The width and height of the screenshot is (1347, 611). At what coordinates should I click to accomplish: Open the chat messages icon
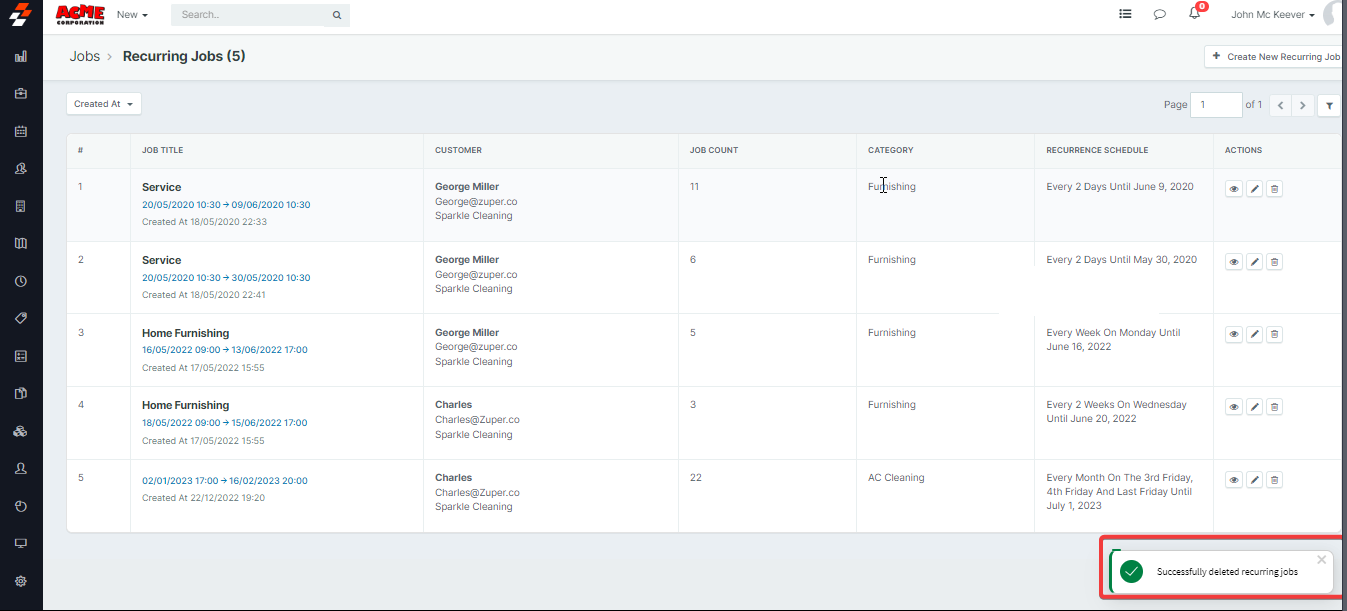tap(1160, 15)
